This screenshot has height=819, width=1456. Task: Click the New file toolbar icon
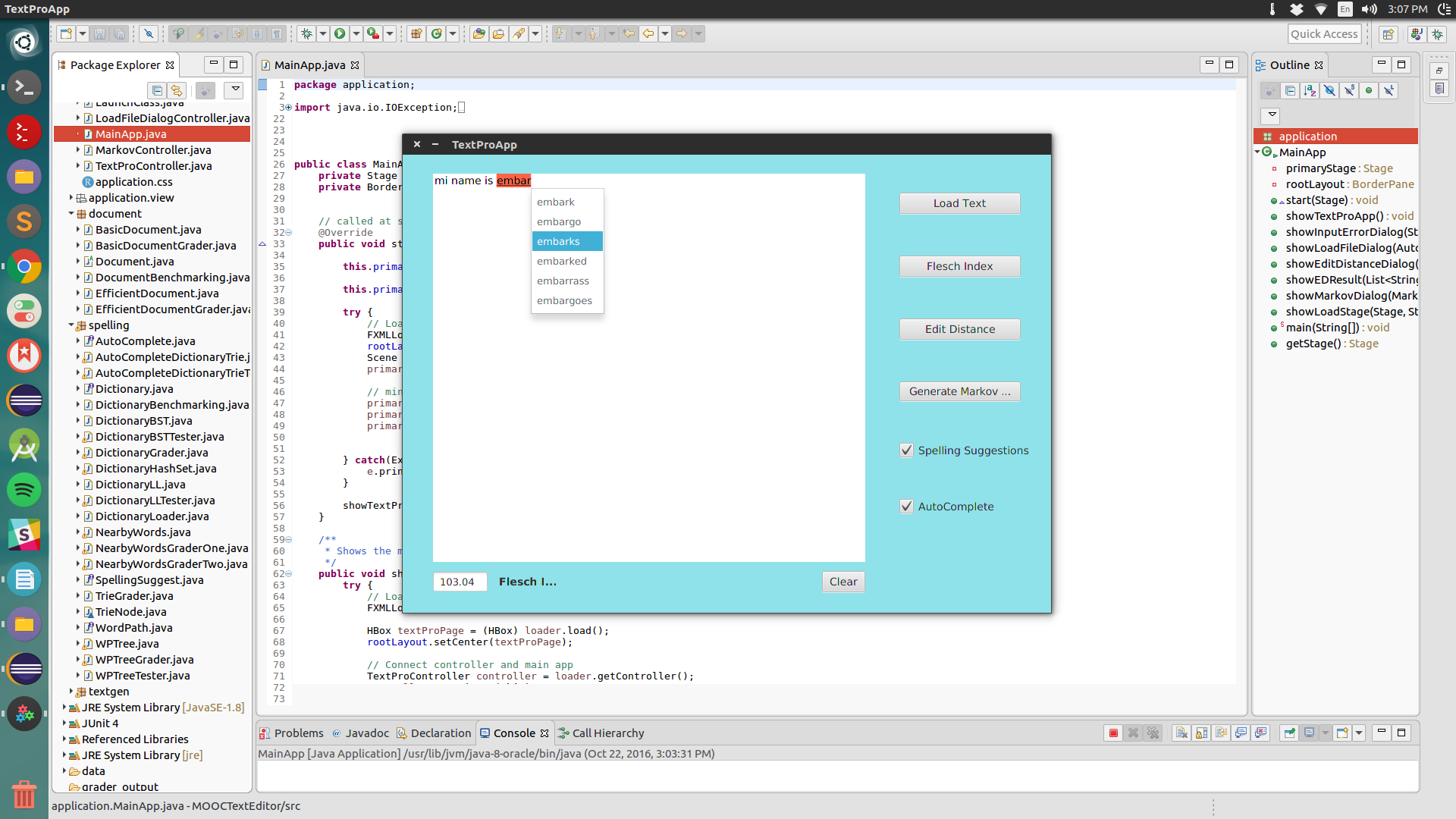click(x=66, y=33)
